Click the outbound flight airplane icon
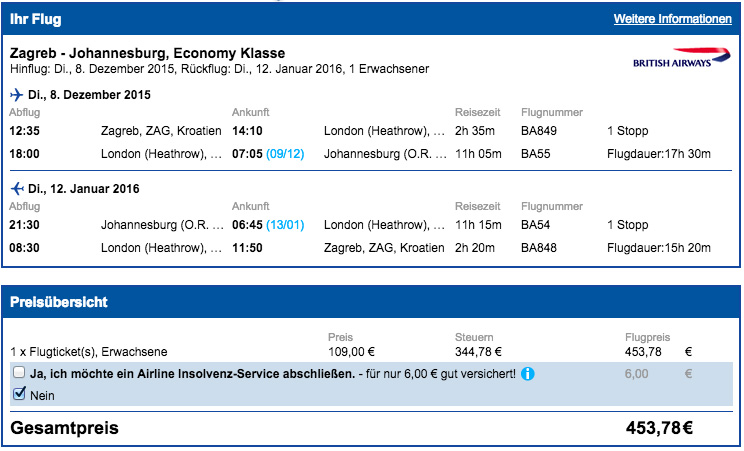 [x=16, y=95]
